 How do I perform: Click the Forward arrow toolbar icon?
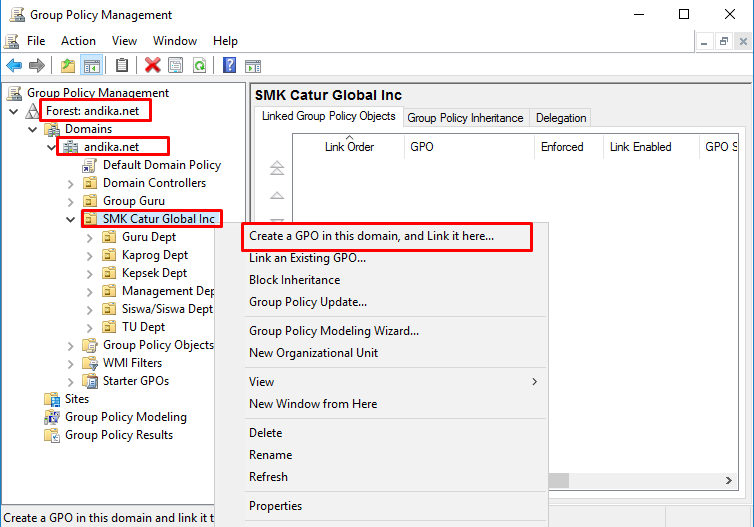tap(37, 65)
